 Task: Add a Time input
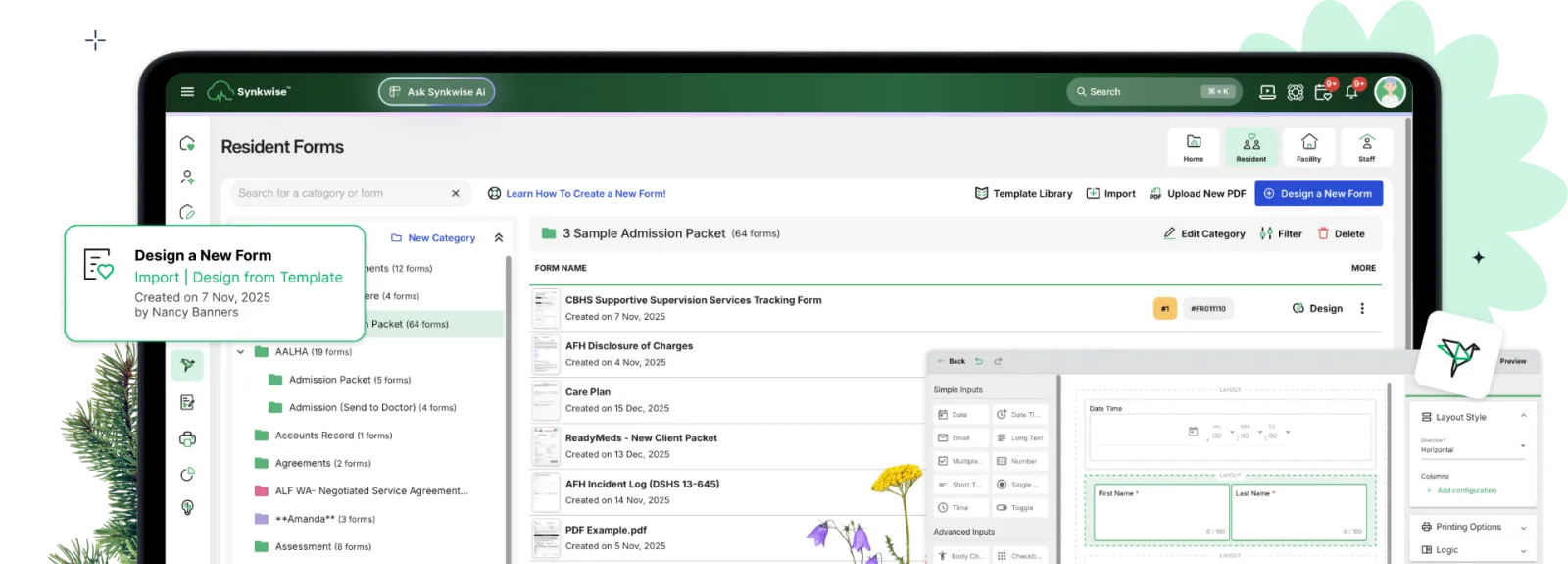click(x=961, y=507)
